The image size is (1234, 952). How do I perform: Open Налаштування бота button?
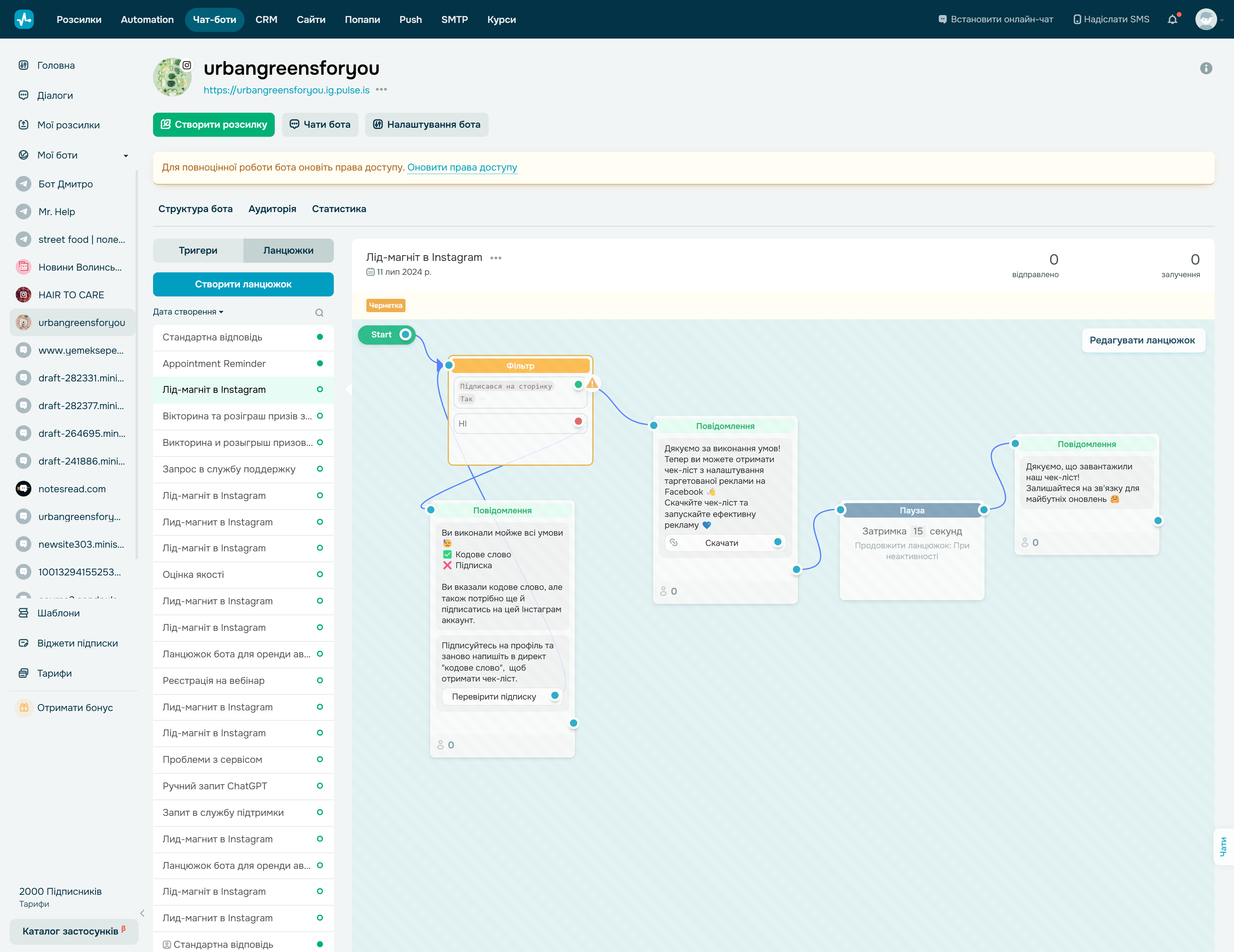[427, 124]
